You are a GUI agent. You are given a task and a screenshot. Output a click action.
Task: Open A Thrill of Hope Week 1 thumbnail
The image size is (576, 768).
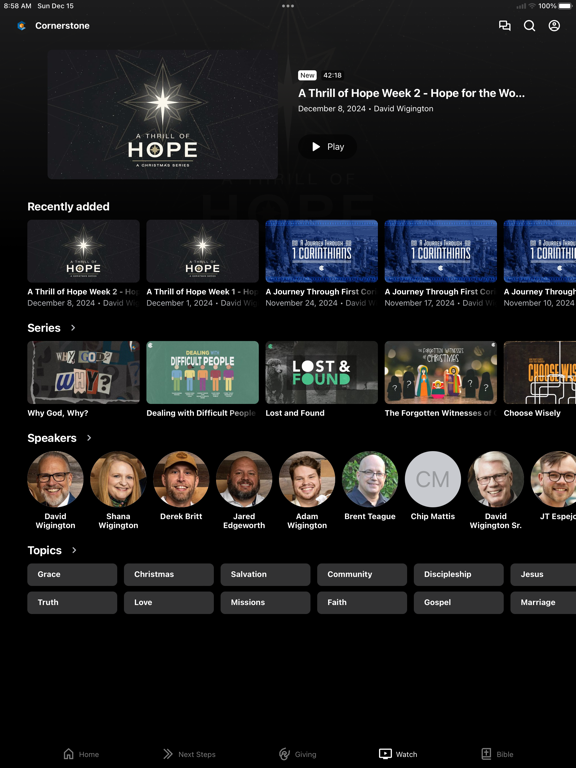click(x=202, y=251)
